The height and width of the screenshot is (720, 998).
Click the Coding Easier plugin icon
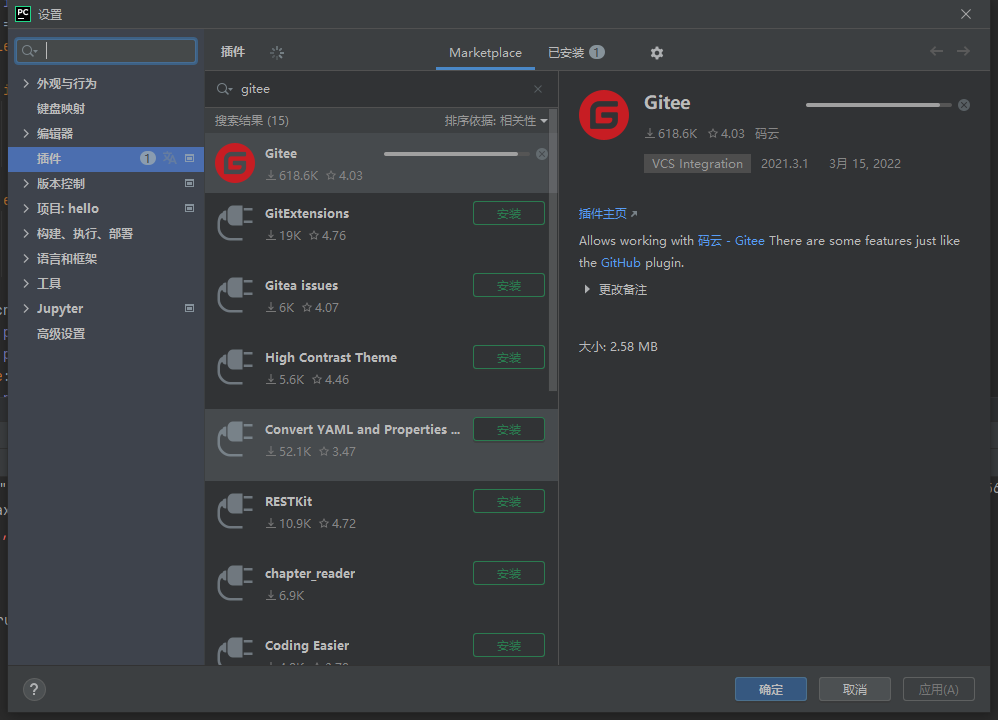coord(235,651)
